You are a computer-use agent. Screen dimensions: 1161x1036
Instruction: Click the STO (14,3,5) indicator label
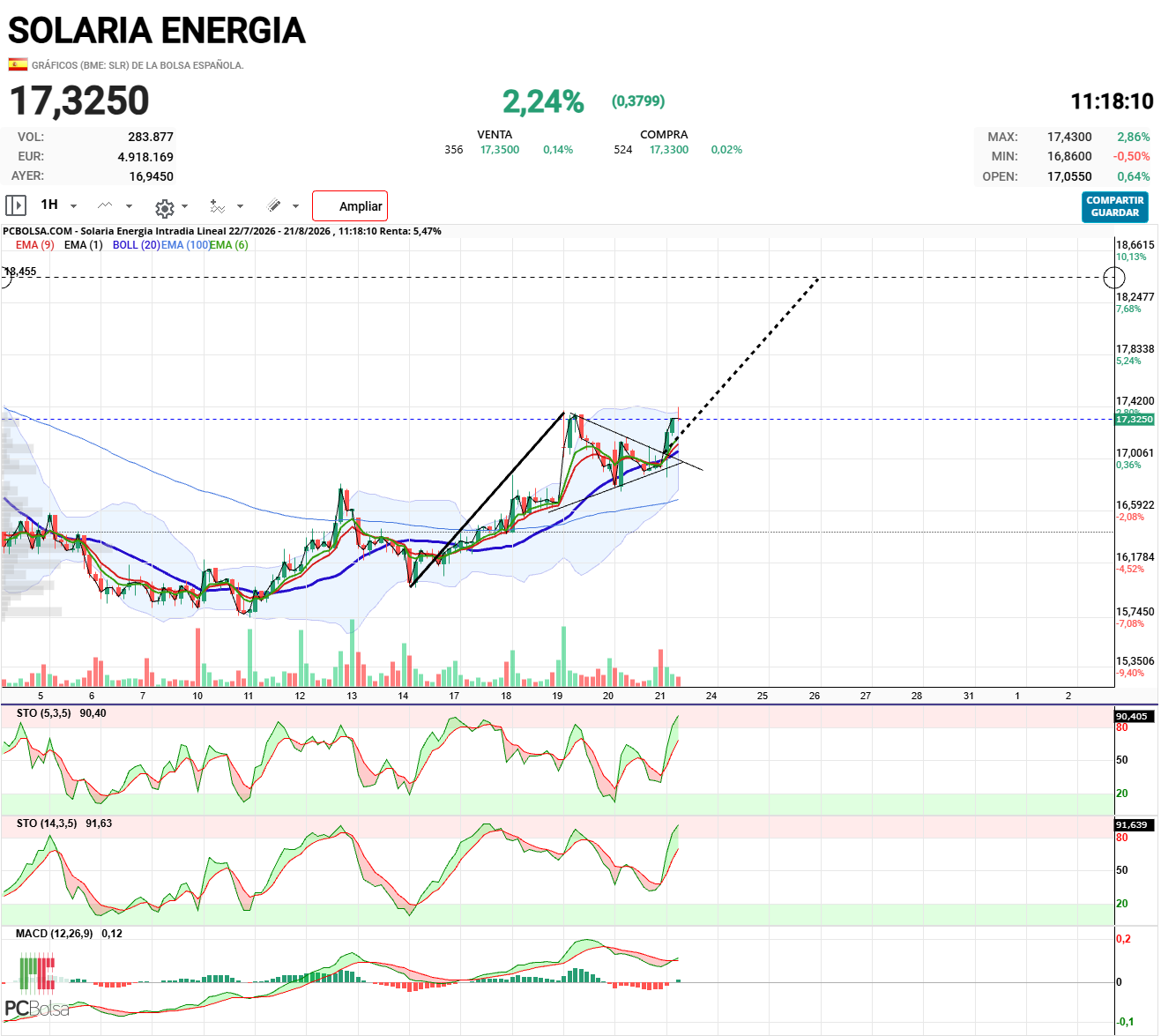(x=47, y=824)
